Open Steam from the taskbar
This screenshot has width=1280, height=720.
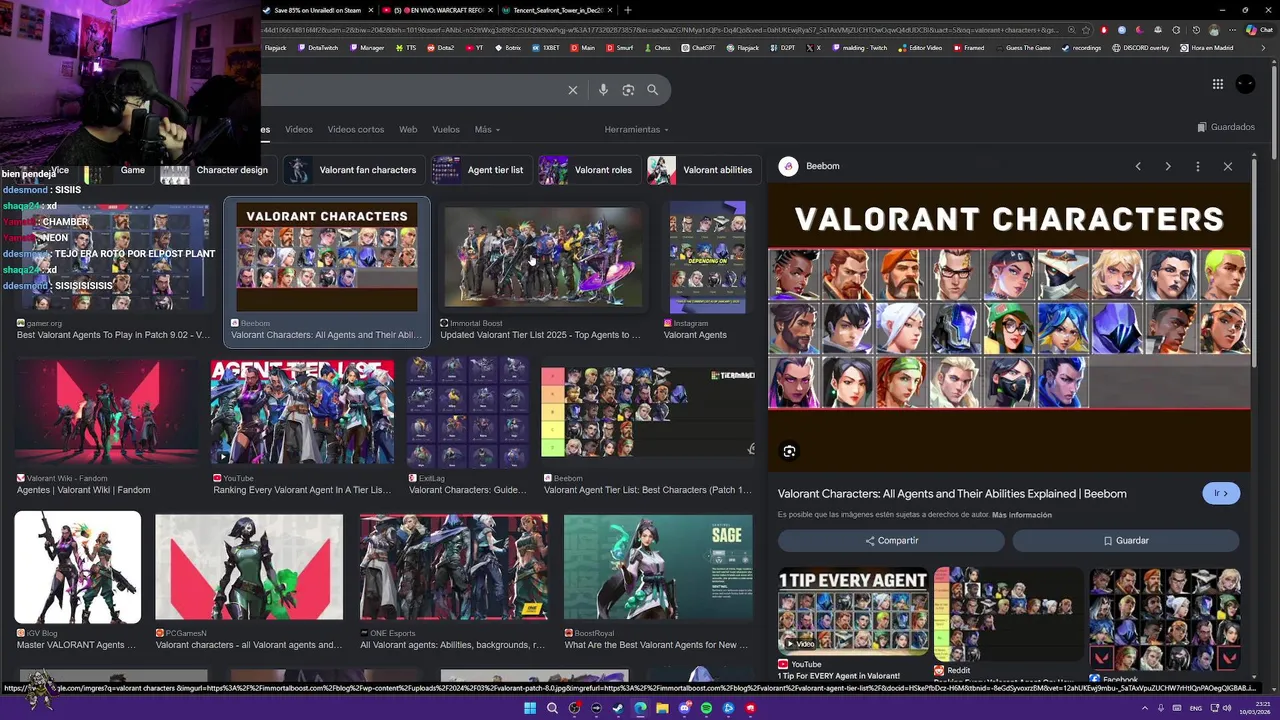(x=618, y=708)
